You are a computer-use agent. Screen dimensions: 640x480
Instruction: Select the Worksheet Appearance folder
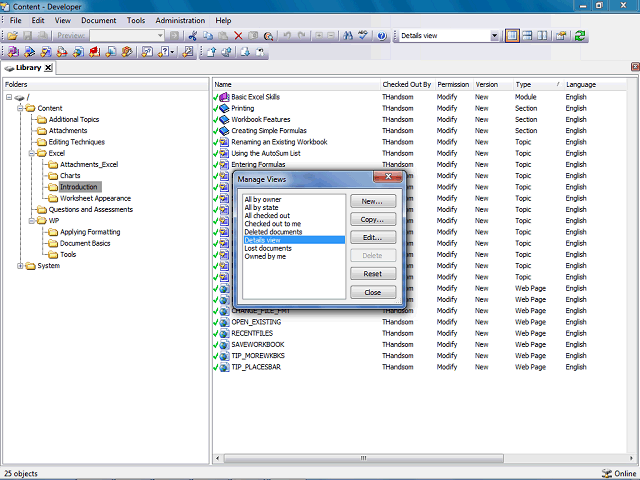[95, 198]
